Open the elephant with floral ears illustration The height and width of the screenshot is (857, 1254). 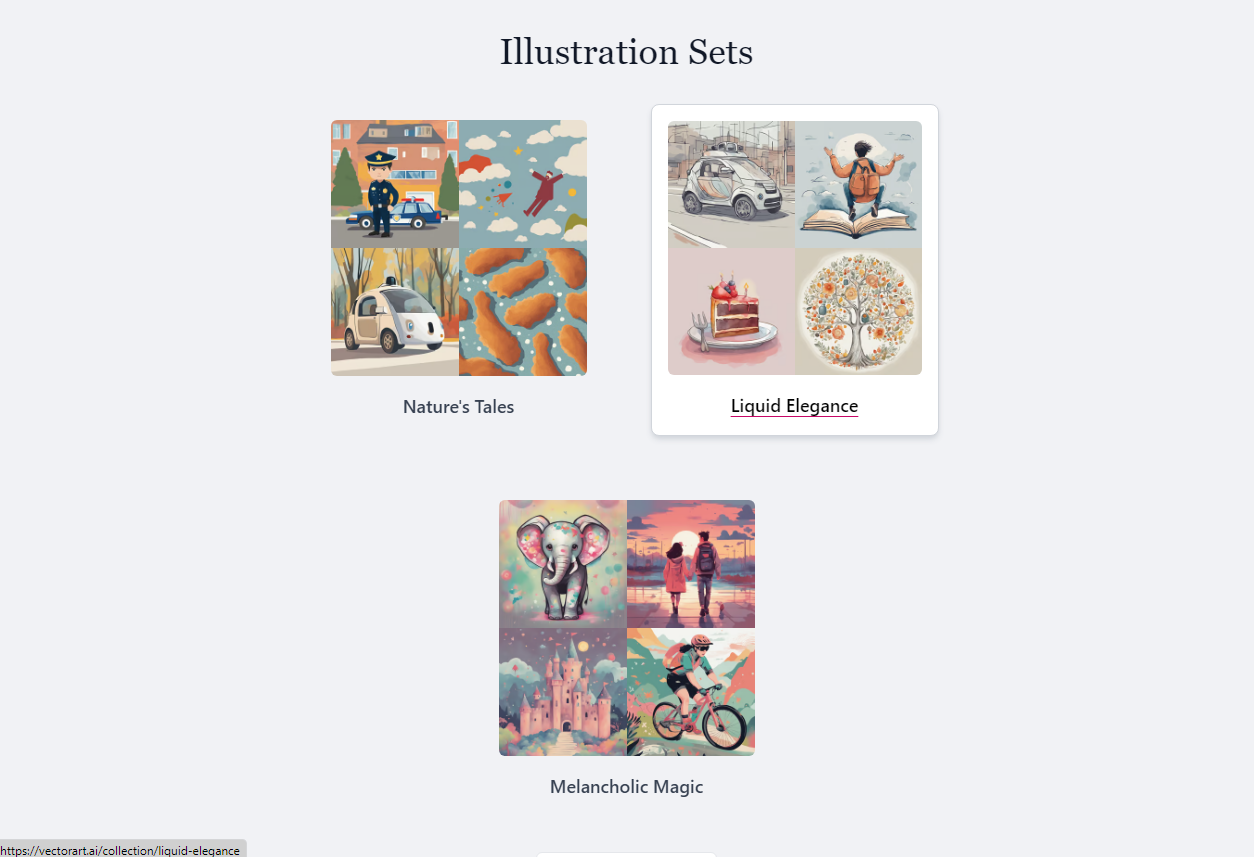[563, 564]
